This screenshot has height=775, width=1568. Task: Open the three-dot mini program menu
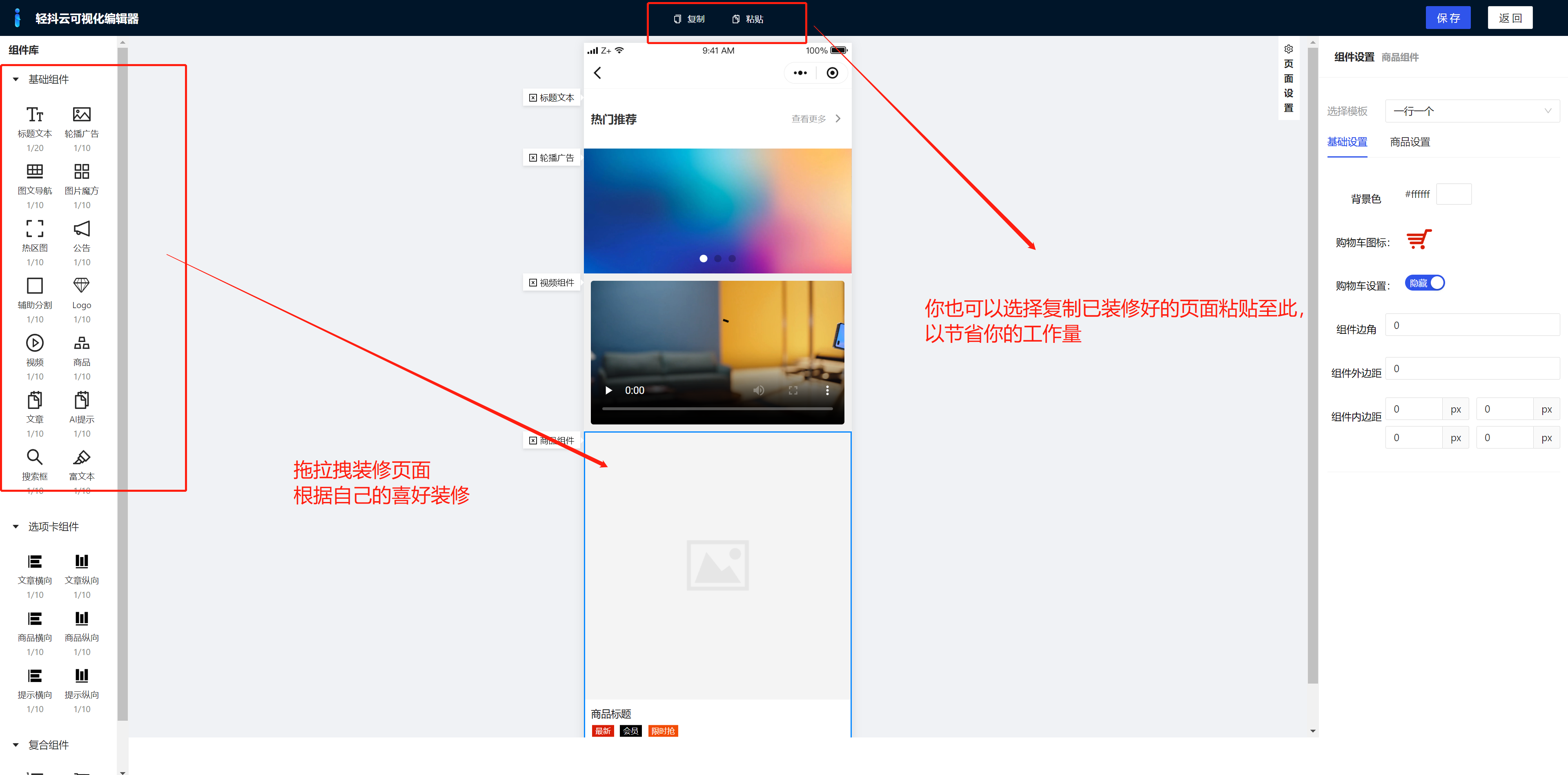(800, 73)
